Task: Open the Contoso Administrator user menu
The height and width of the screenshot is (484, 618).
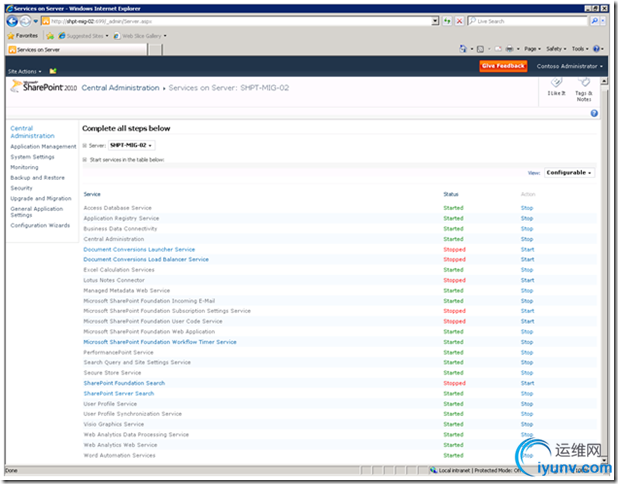Action: pos(570,66)
